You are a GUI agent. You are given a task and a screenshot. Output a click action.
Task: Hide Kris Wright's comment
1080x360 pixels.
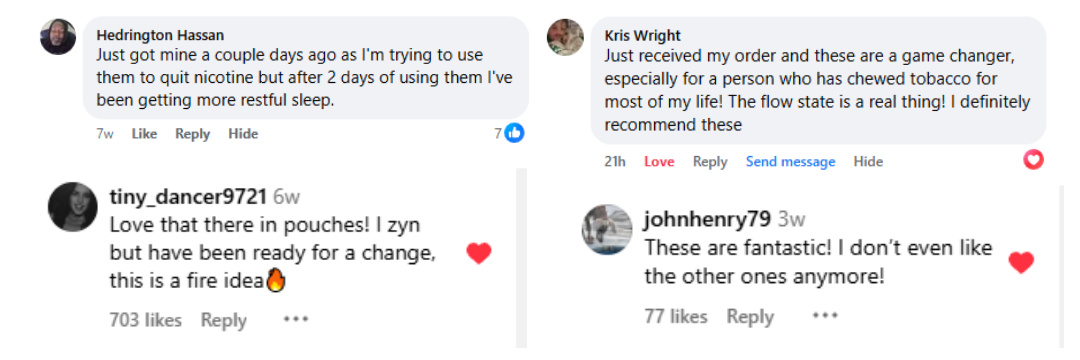pos(868,162)
